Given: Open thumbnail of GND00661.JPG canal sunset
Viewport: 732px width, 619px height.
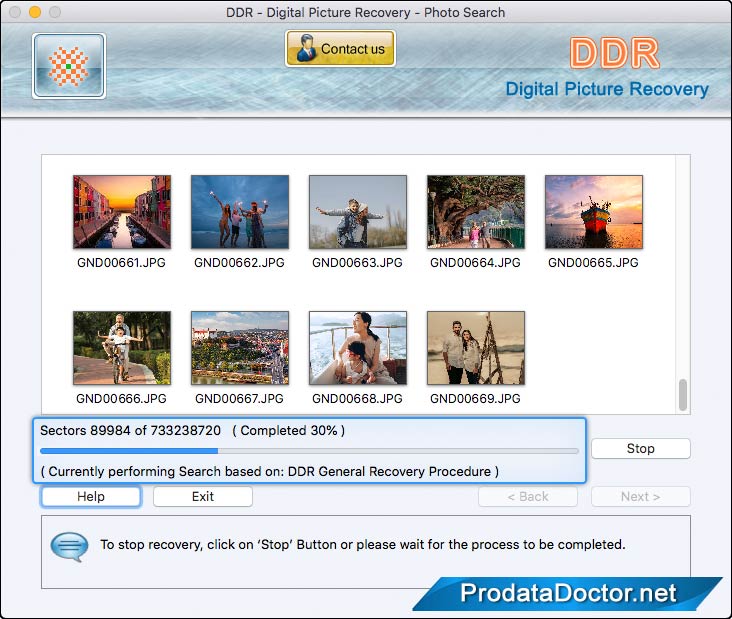Looking at the screenshot, I should coord(122,212).
